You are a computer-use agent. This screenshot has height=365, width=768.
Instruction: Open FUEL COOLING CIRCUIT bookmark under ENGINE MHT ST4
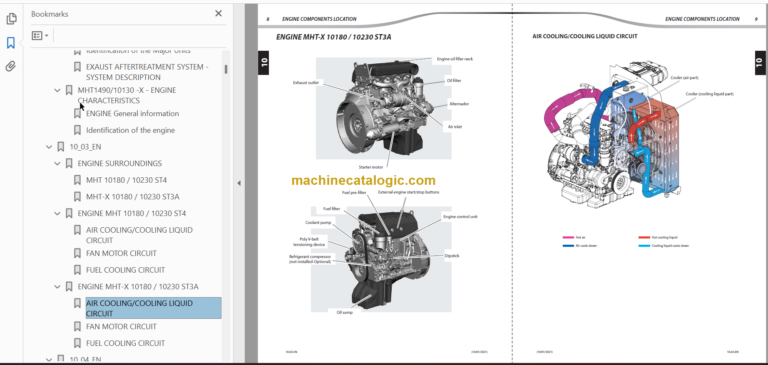tap(125, 270)
